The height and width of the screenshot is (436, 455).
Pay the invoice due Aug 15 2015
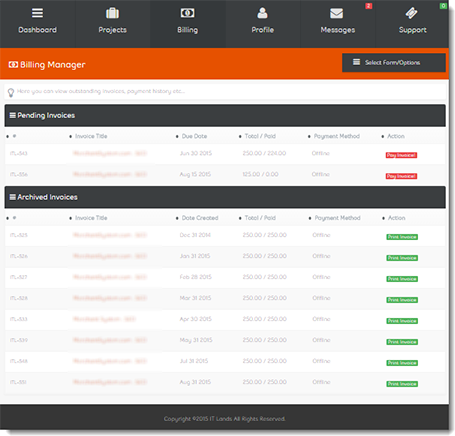[x=401, y=176]
